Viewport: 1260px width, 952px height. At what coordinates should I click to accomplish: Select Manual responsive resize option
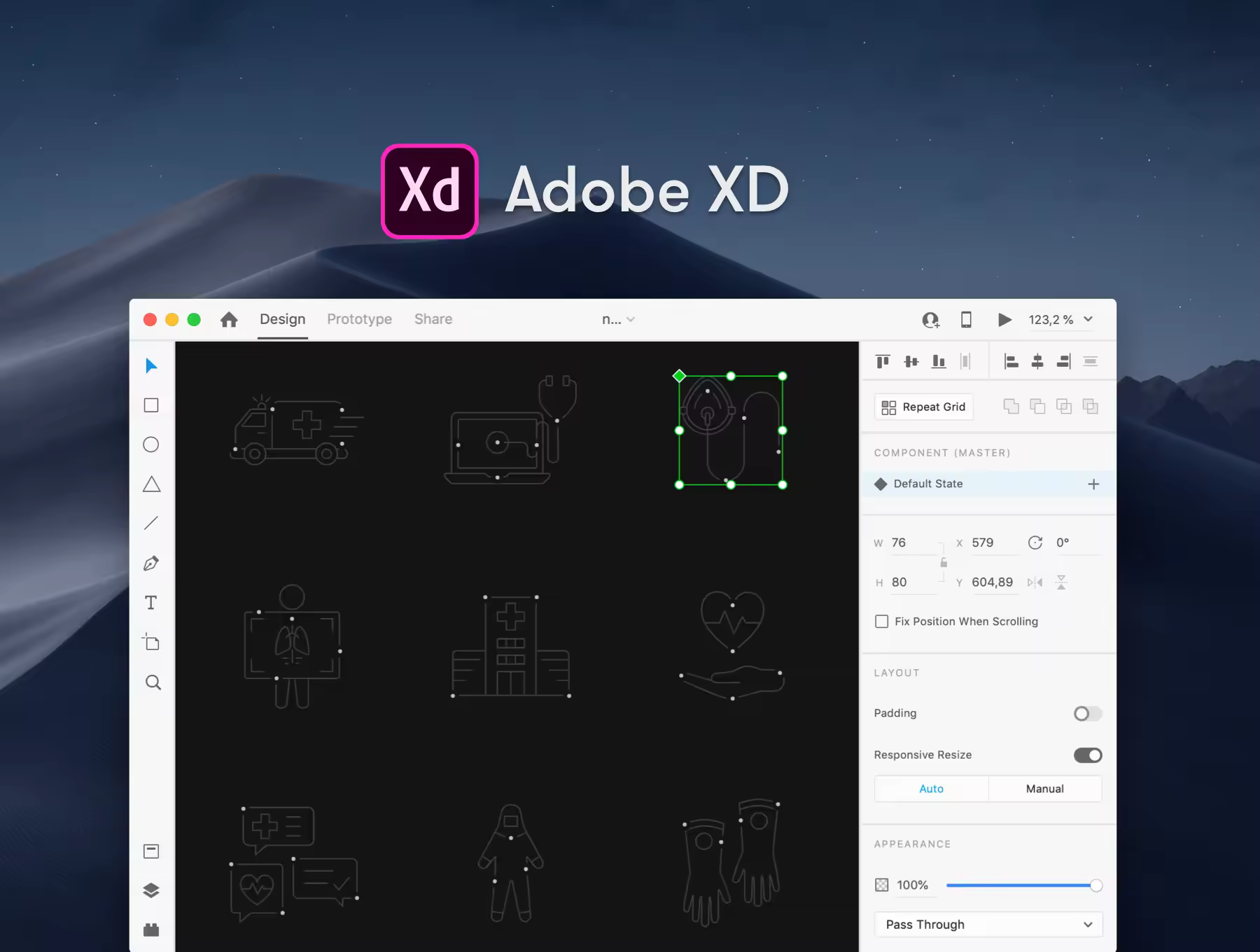tap(1045, 789)
